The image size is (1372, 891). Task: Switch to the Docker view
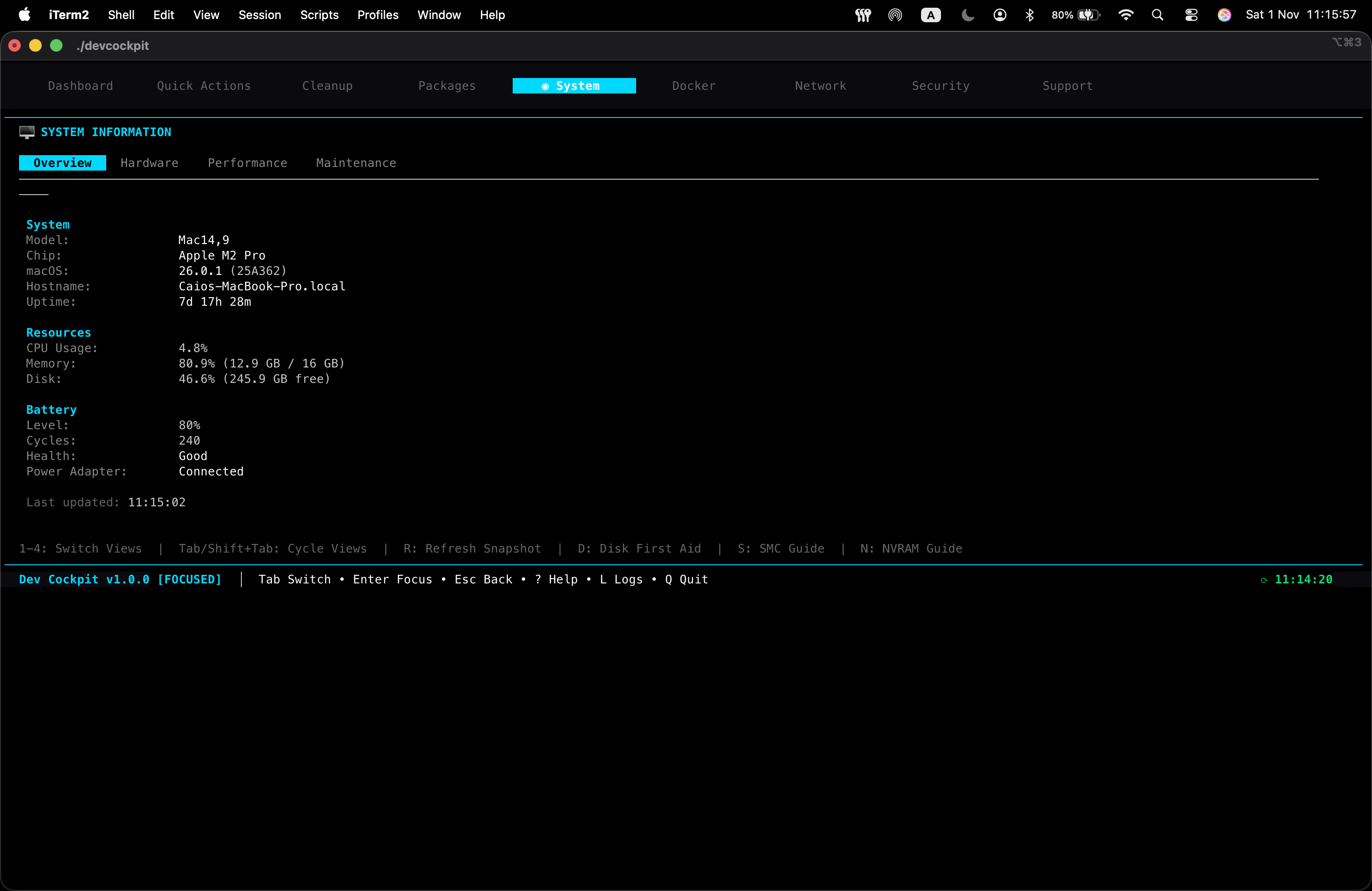[694, 85]
